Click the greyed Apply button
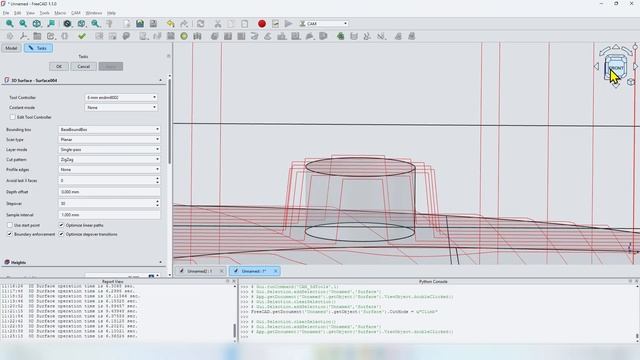The height and width of the screenshot is (360, 640). point(111,67)
